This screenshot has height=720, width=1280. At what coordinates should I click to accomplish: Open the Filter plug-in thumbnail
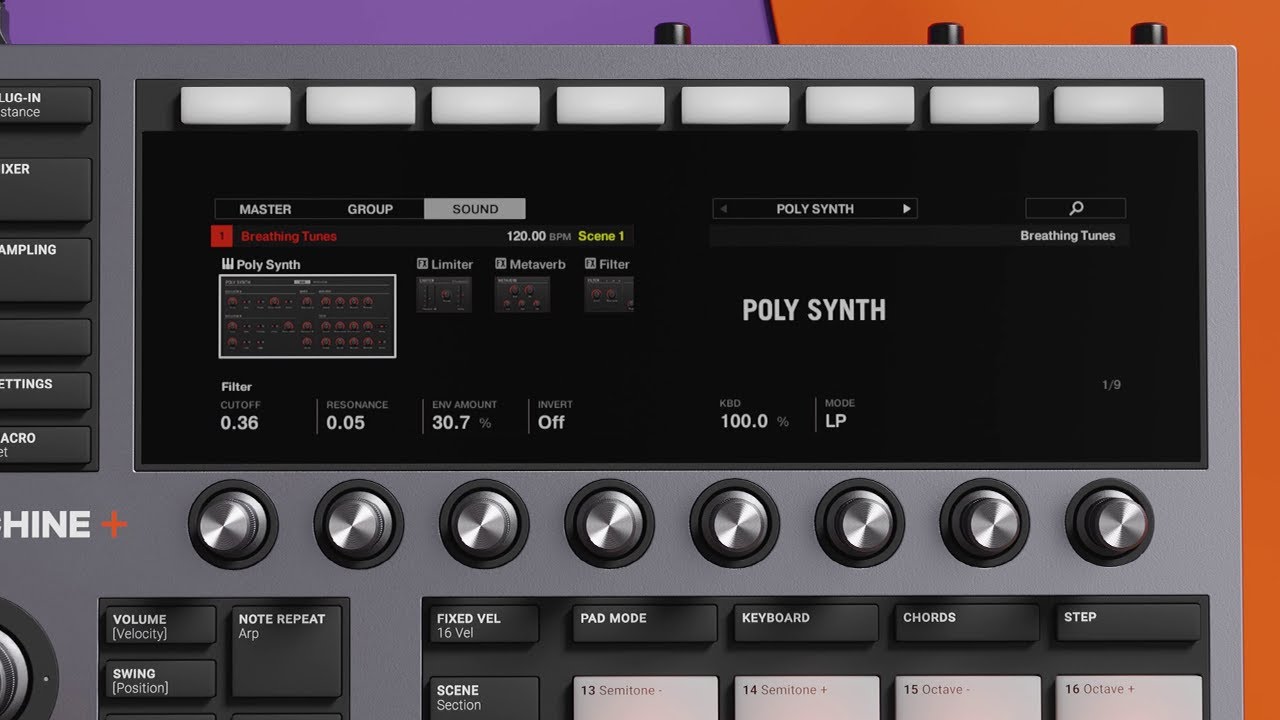point(609,294)
